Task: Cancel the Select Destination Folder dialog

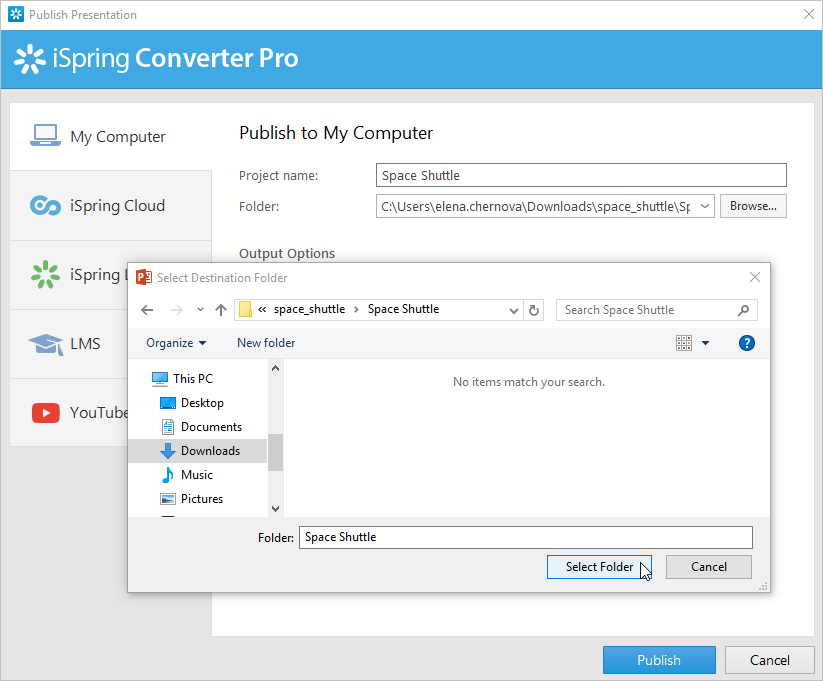Action: [x=709, y=567]
